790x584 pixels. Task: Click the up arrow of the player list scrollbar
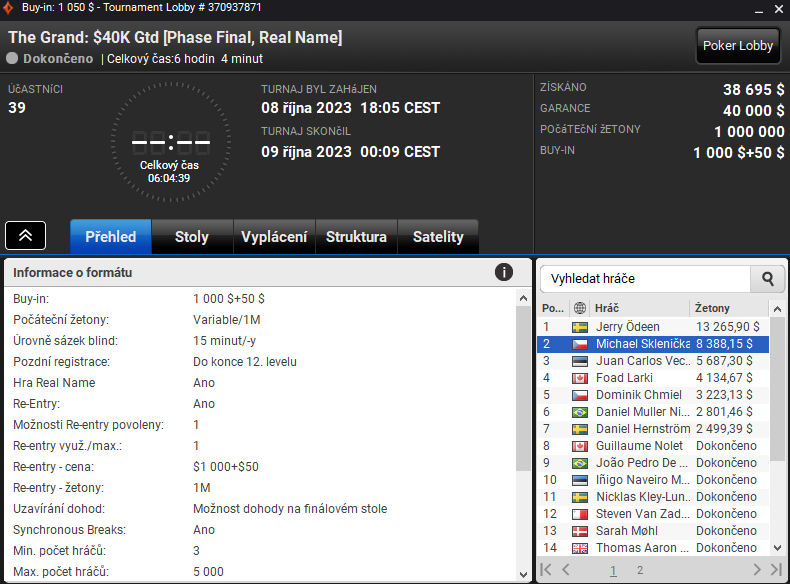(777, 309)
